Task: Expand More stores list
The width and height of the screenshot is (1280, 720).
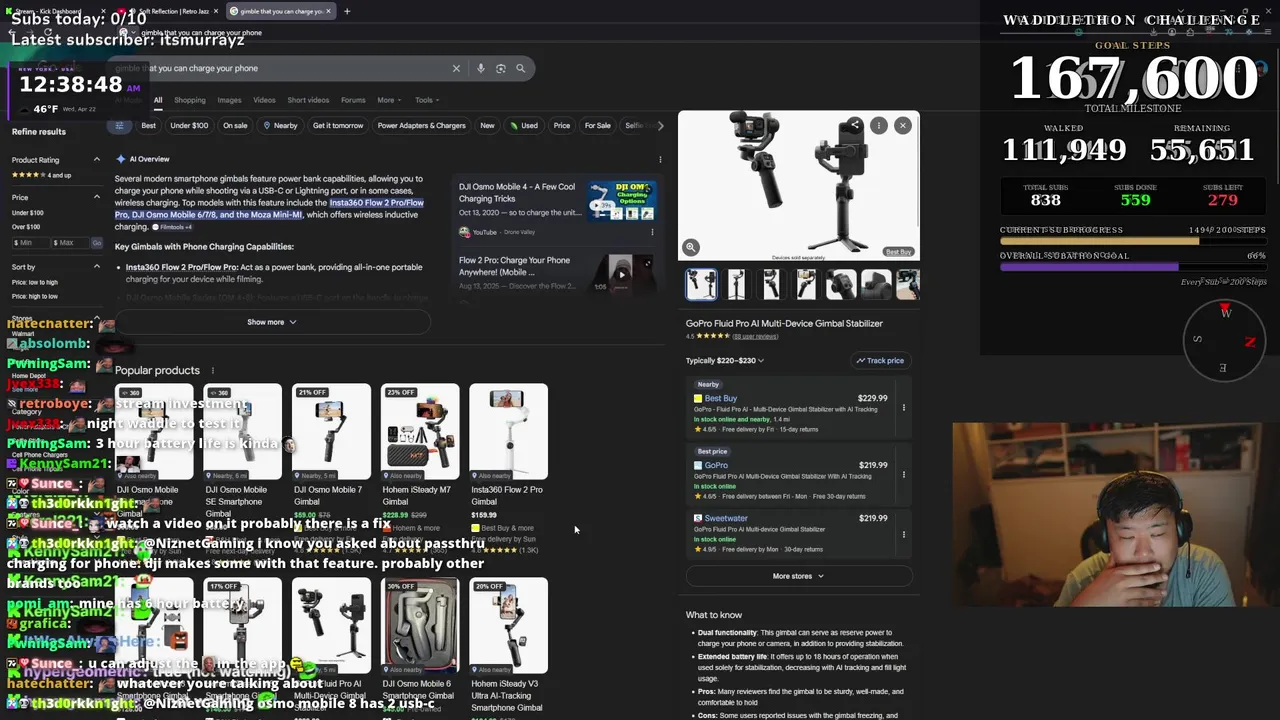Action: pyautogui.click(x=798, y=576)
